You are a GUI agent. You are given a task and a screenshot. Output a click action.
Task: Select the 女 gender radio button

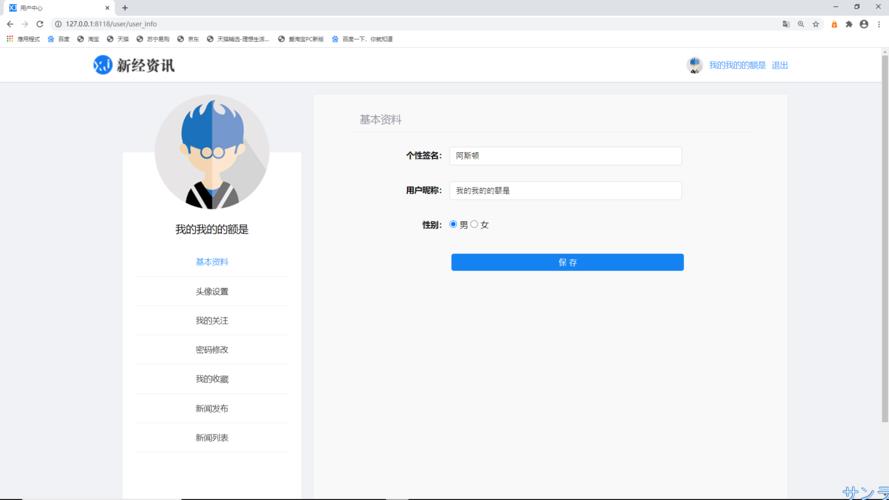pos(474,224)
